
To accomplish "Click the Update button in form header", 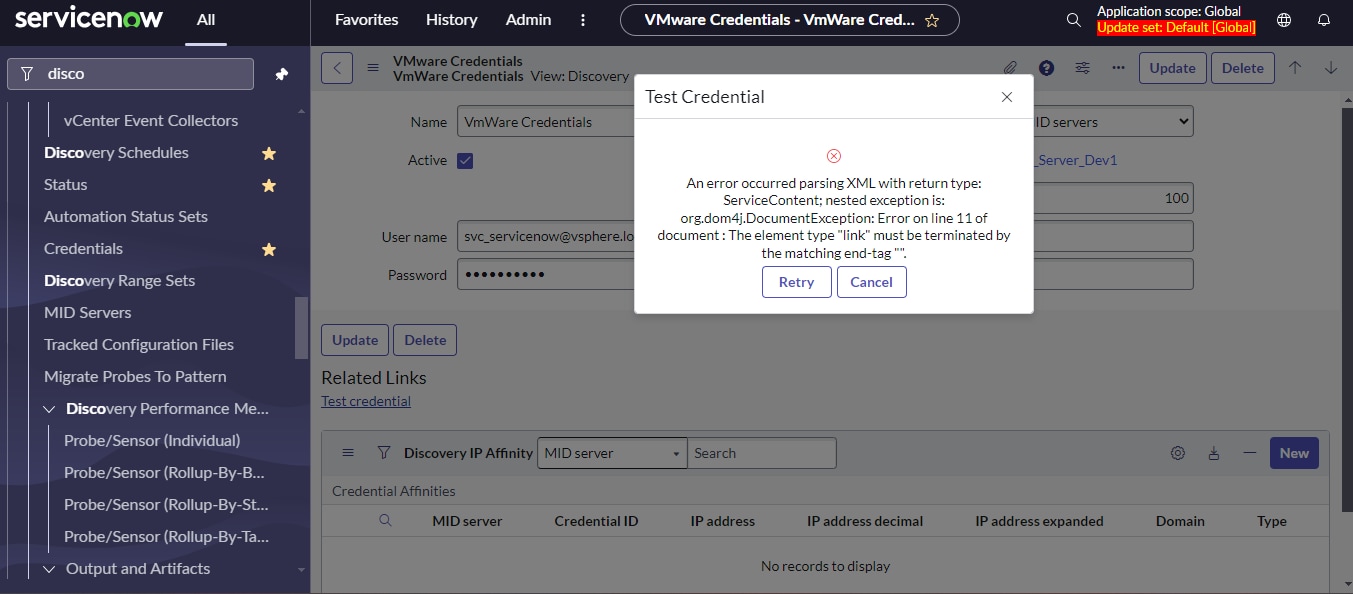I will tap(1172, 68).
